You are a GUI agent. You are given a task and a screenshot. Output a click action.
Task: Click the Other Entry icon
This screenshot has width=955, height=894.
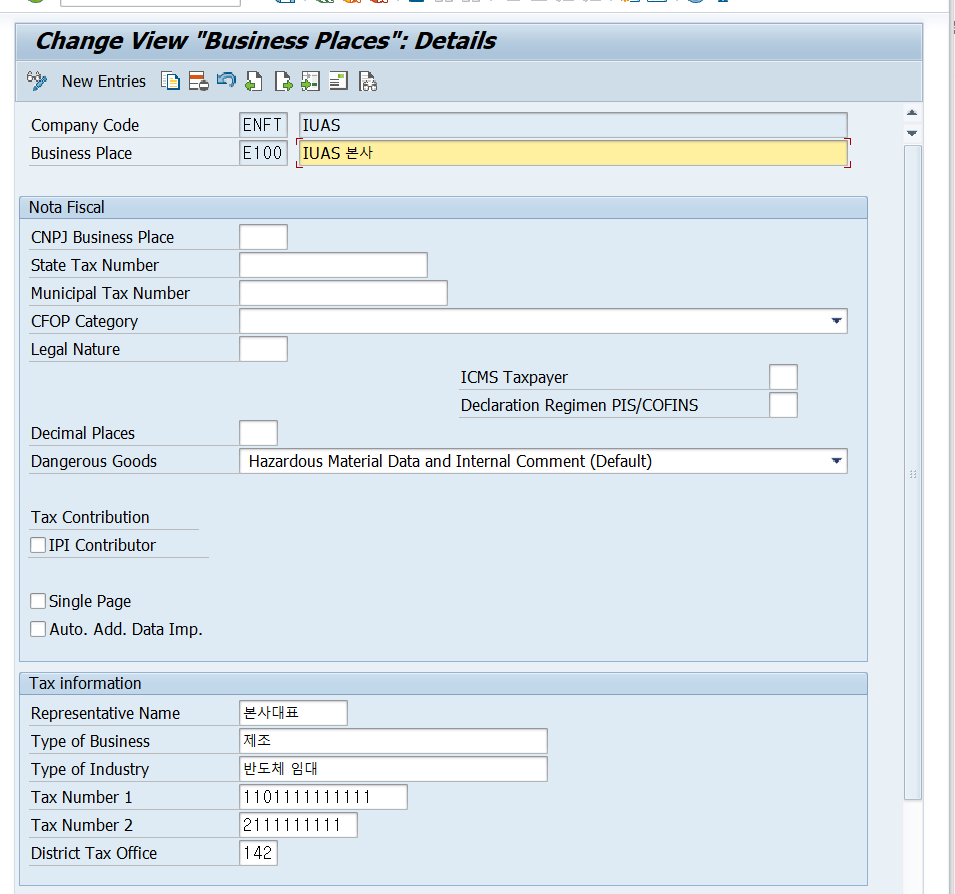click(x=310, y=81)
